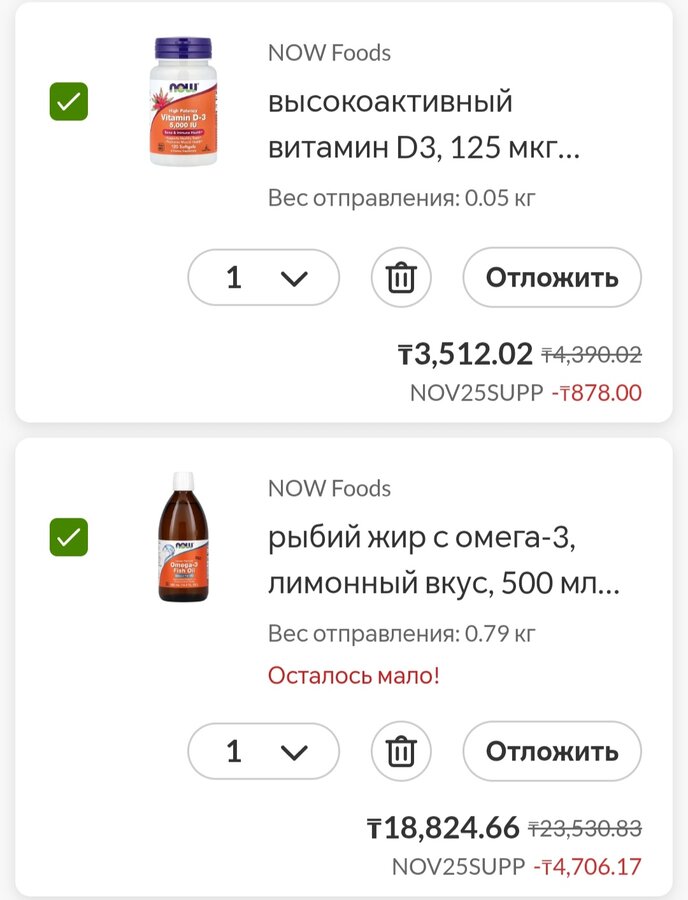Uncheck the vitamin D3 item checkbox
Screen dimensions: 688x900
pos(69,101)
